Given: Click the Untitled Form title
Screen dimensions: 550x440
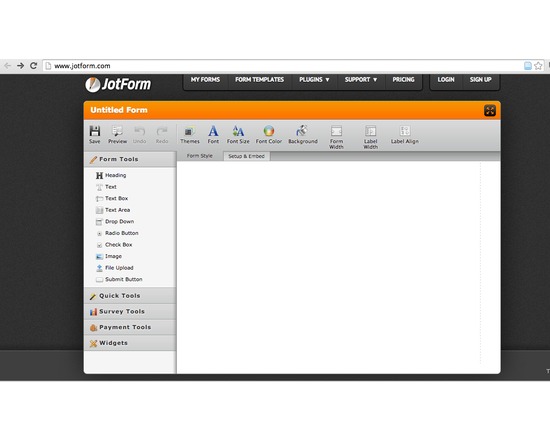Looking at the screenshot, I should [x=119, y=110].
